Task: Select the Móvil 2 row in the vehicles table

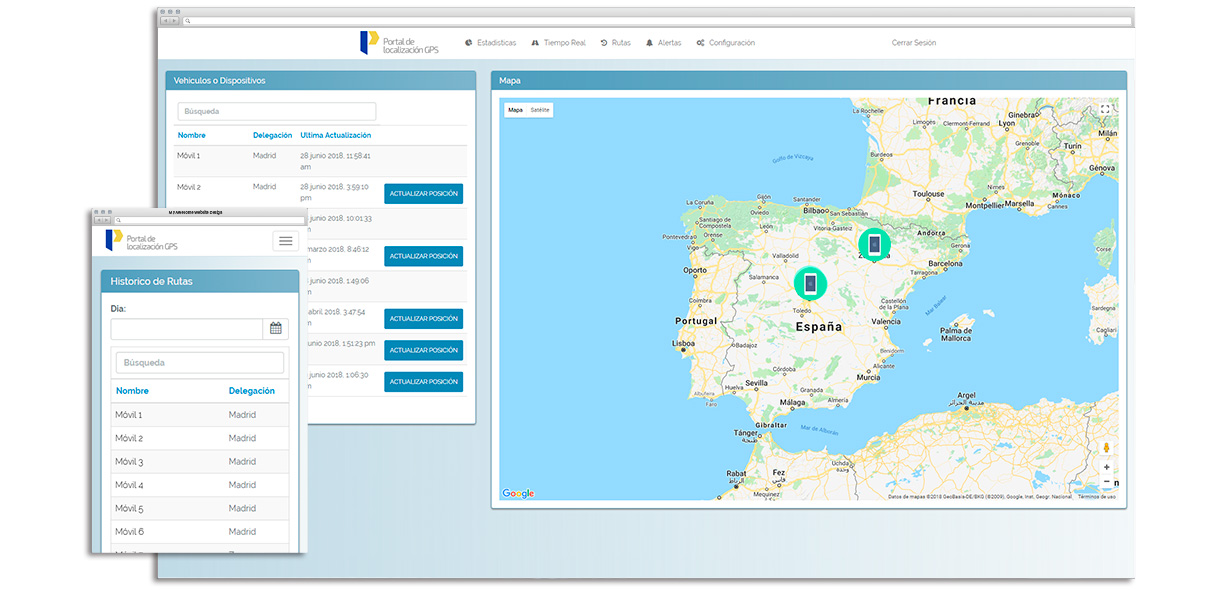Action: click(320, 193)
